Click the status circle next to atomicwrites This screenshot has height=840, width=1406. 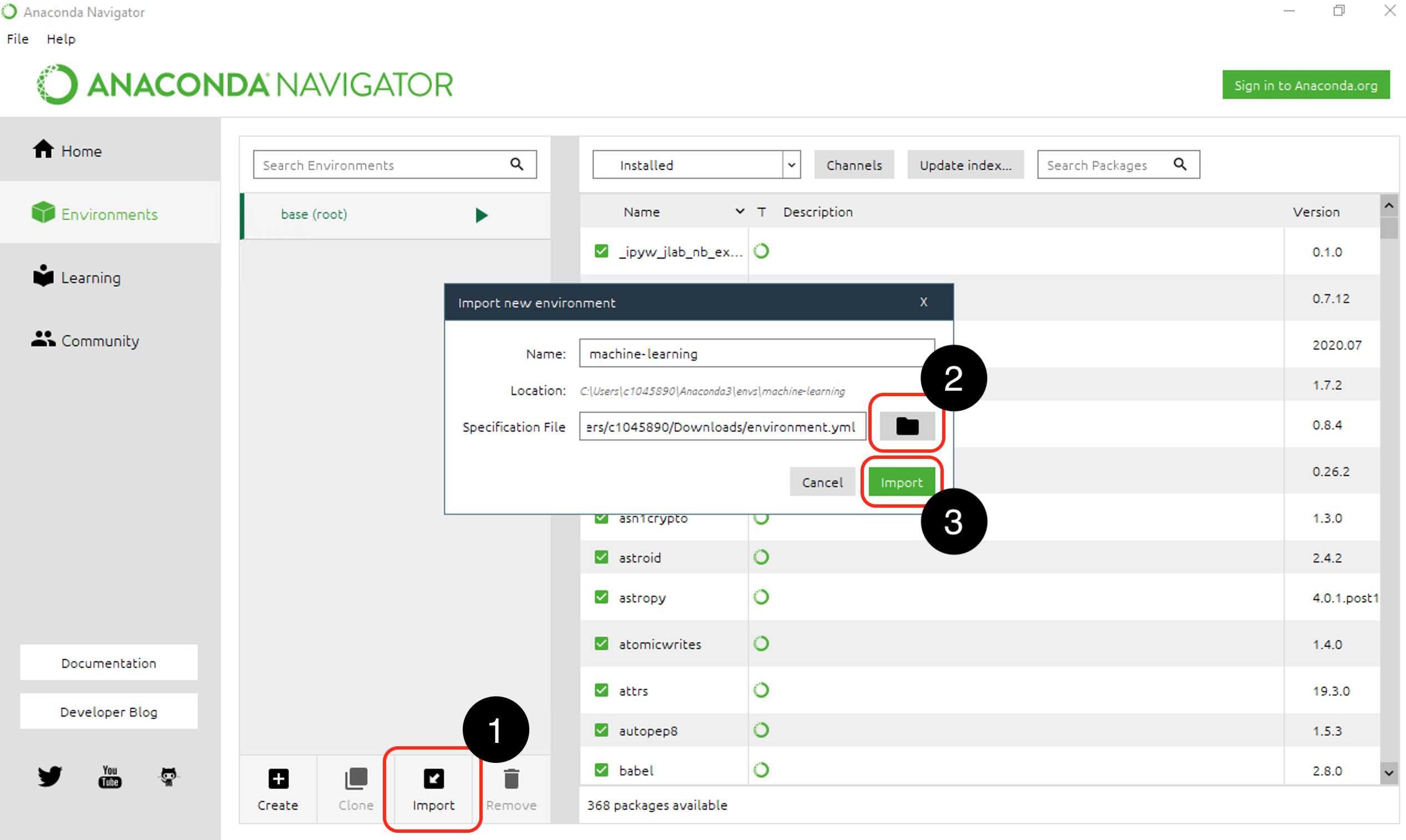point(761,644)
